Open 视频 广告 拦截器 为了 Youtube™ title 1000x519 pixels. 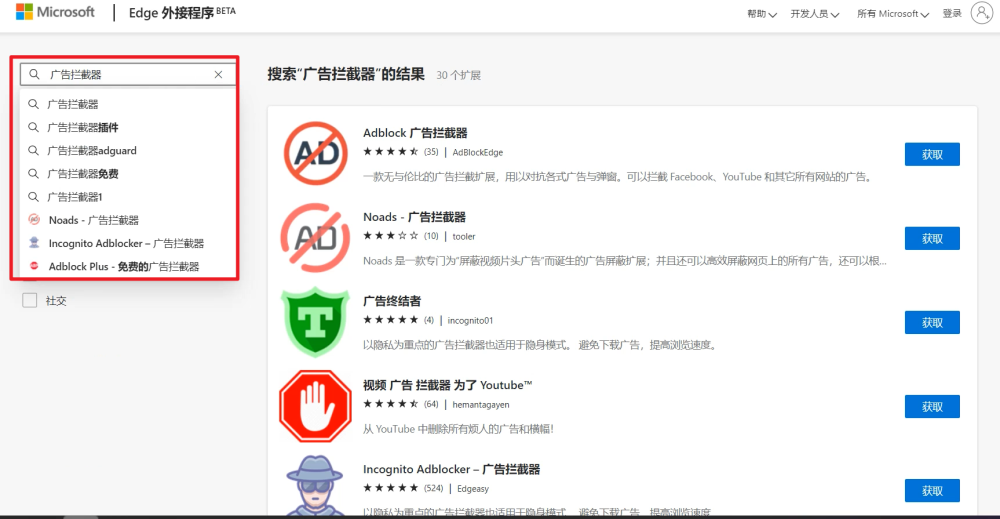(448, 385)
